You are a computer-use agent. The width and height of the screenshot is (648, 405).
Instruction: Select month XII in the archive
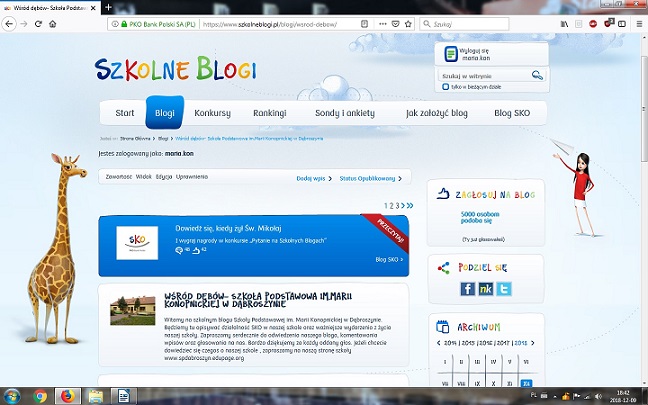pos(526,383)
